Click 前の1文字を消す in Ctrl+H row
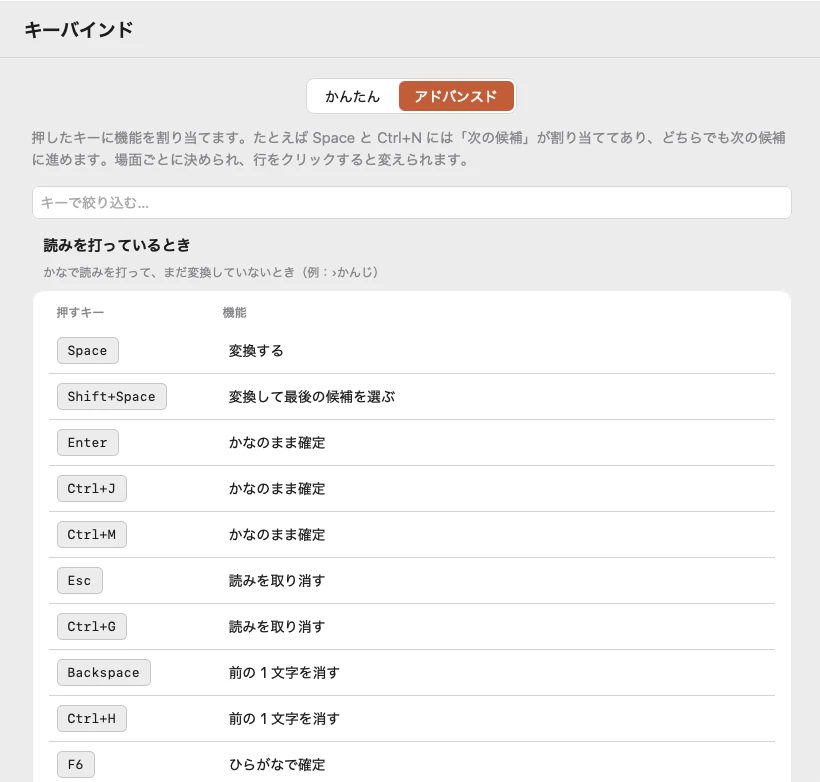Viewport: 820px width, 782px height. point(284,719)
